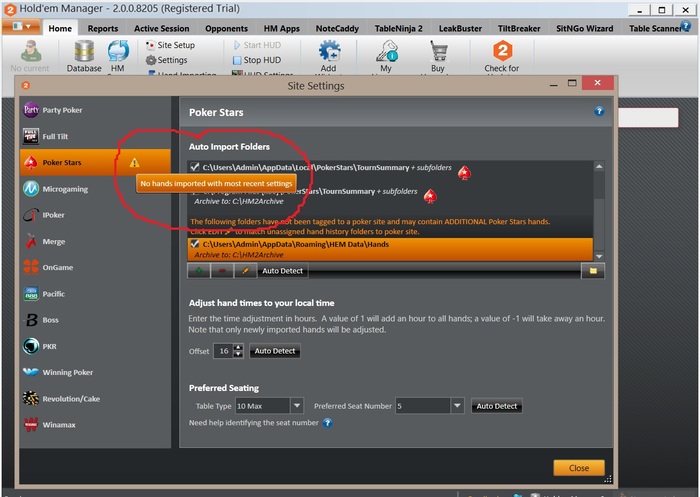The image size is (700, 497).
Task: Select Winamax in the site list
Action: [95, 425]
